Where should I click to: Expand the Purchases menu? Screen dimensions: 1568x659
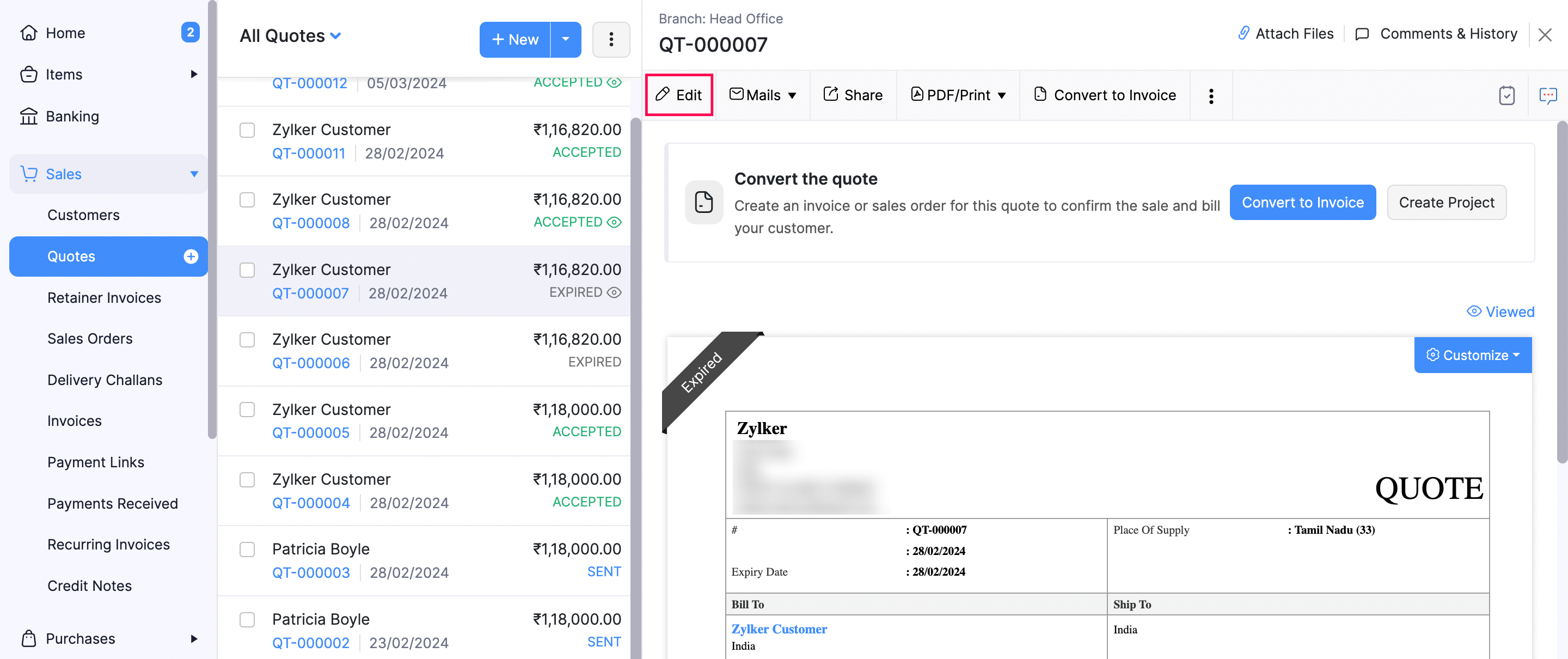(x=81, y=638)
